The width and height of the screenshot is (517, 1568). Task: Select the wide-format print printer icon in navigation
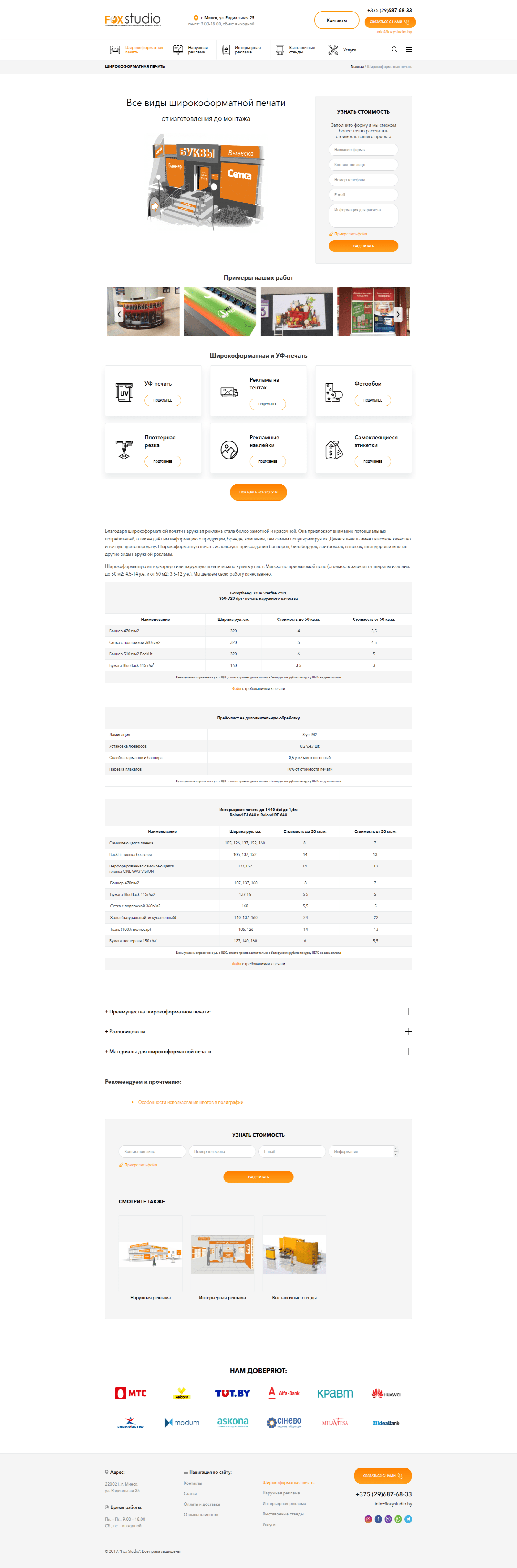click(115, 50)
